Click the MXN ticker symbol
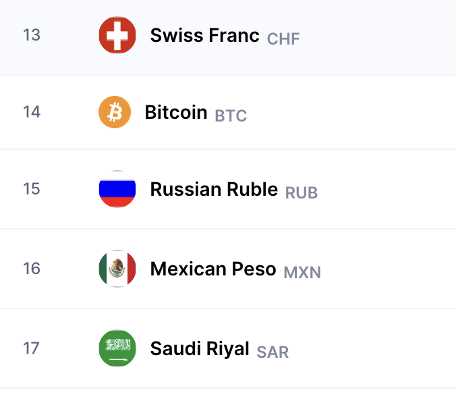The width and height of the screenshot is (456, 402). coord(302,272)
